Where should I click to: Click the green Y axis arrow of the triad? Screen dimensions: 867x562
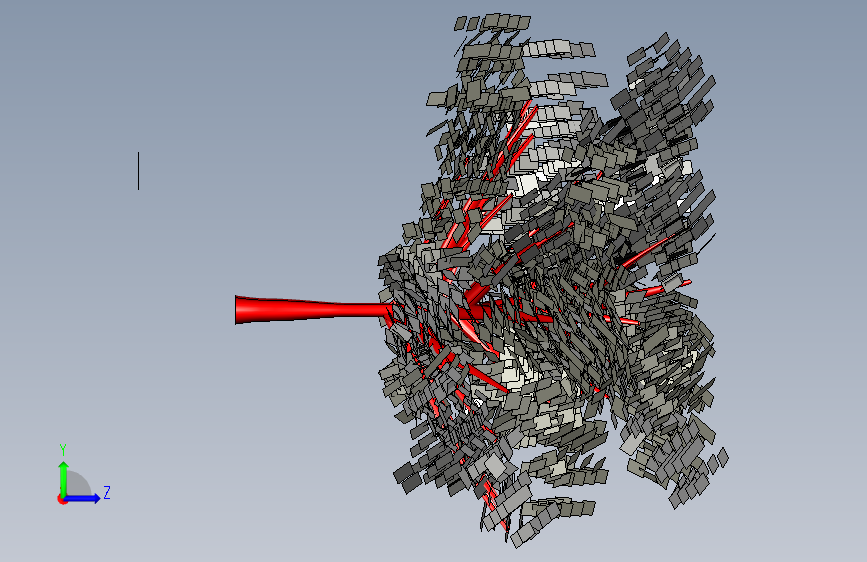coord(63,478)
